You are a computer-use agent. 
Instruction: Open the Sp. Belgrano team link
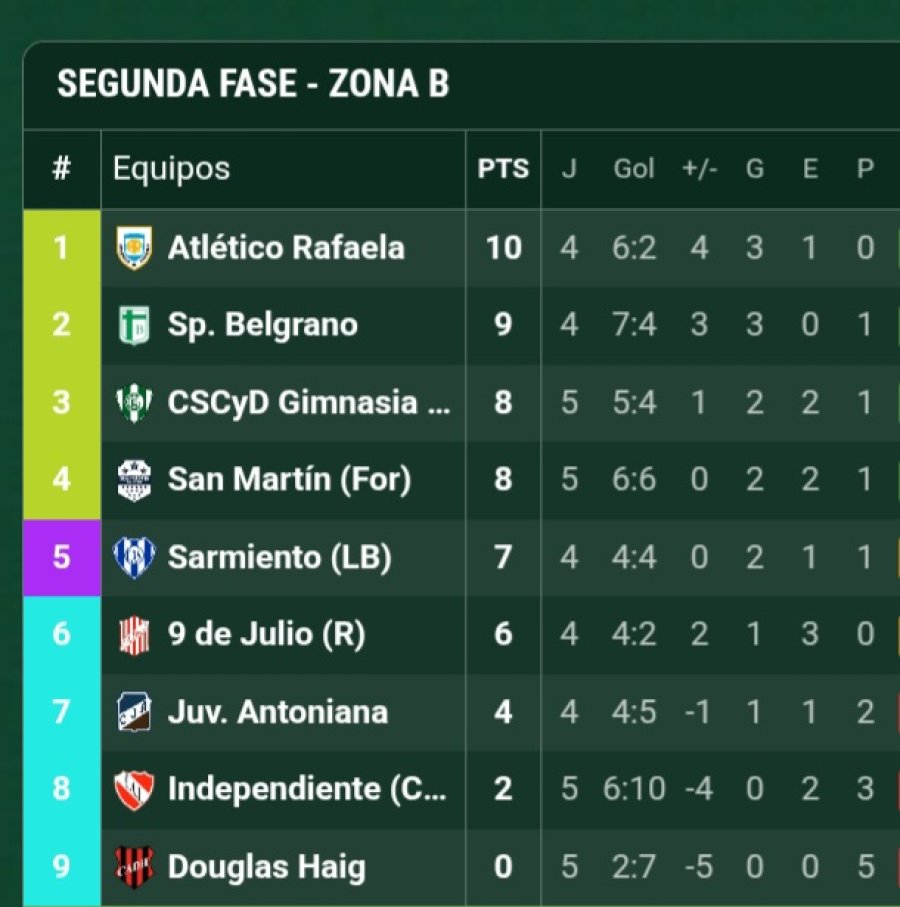click(x=262, y=325)
